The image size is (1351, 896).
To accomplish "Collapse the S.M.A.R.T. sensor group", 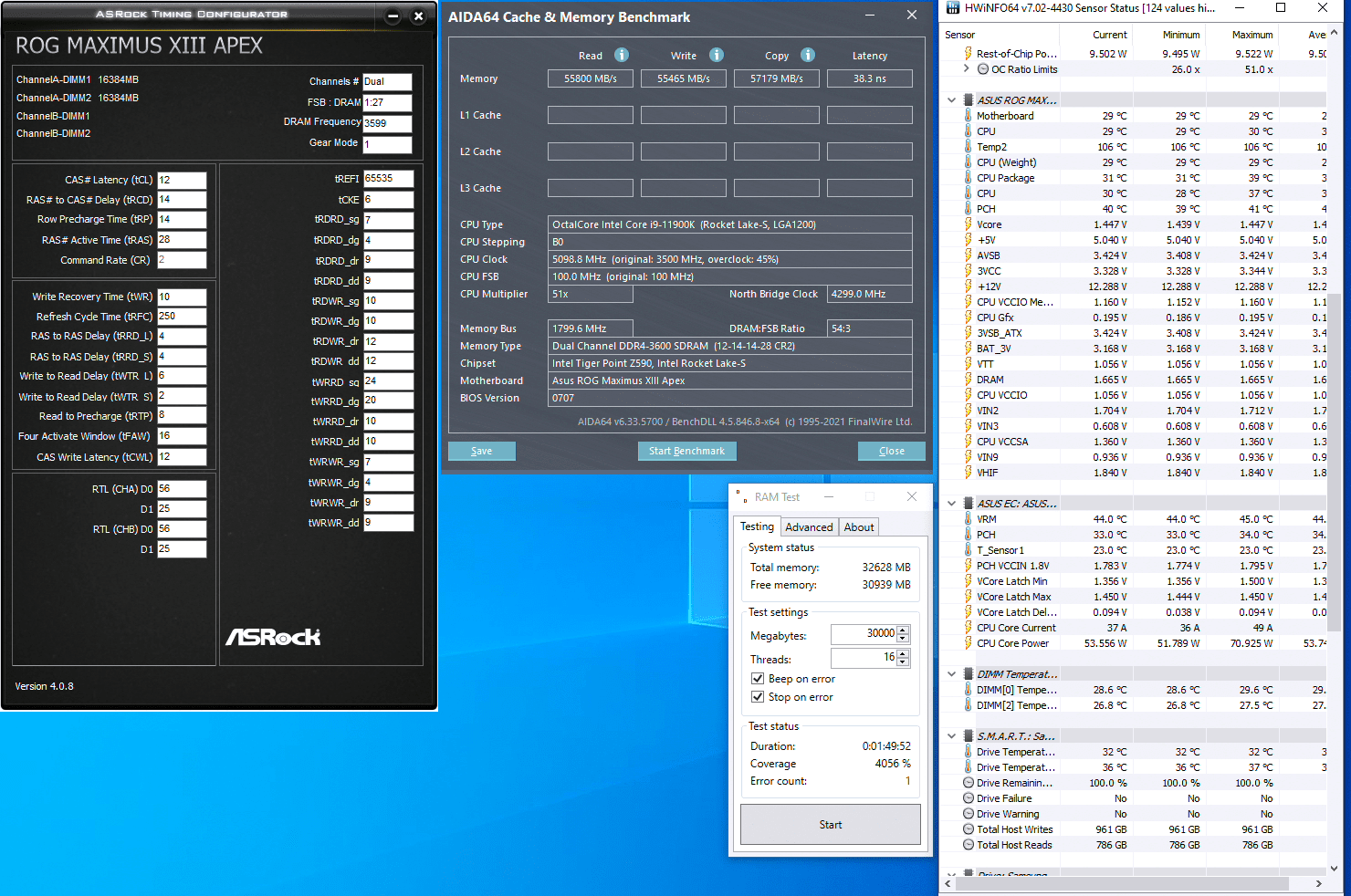I will pyautogui.click(x=952, y=736).
